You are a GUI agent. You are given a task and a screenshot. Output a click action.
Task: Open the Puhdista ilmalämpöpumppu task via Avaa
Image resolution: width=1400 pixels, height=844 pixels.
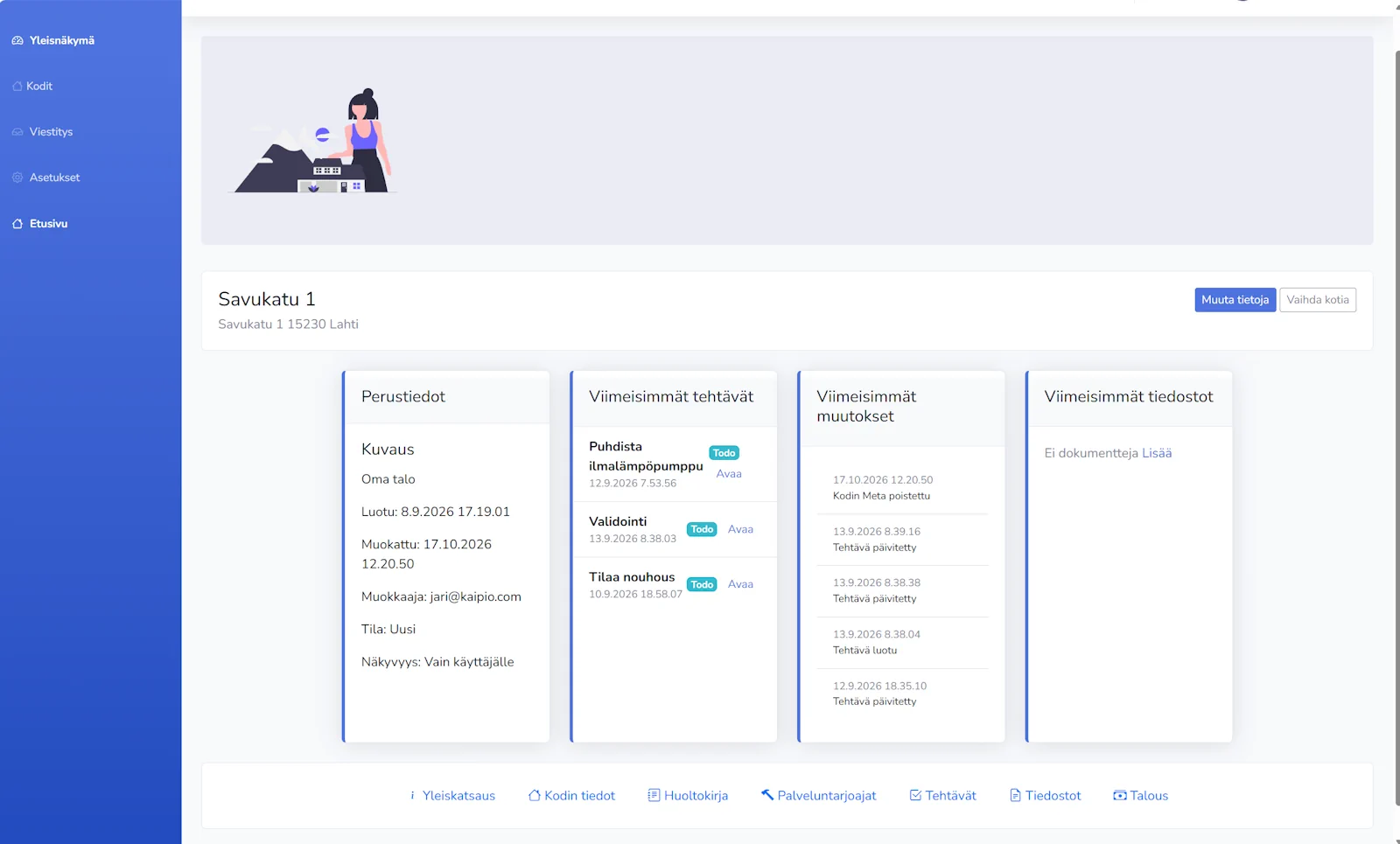(x=729, y=474)
